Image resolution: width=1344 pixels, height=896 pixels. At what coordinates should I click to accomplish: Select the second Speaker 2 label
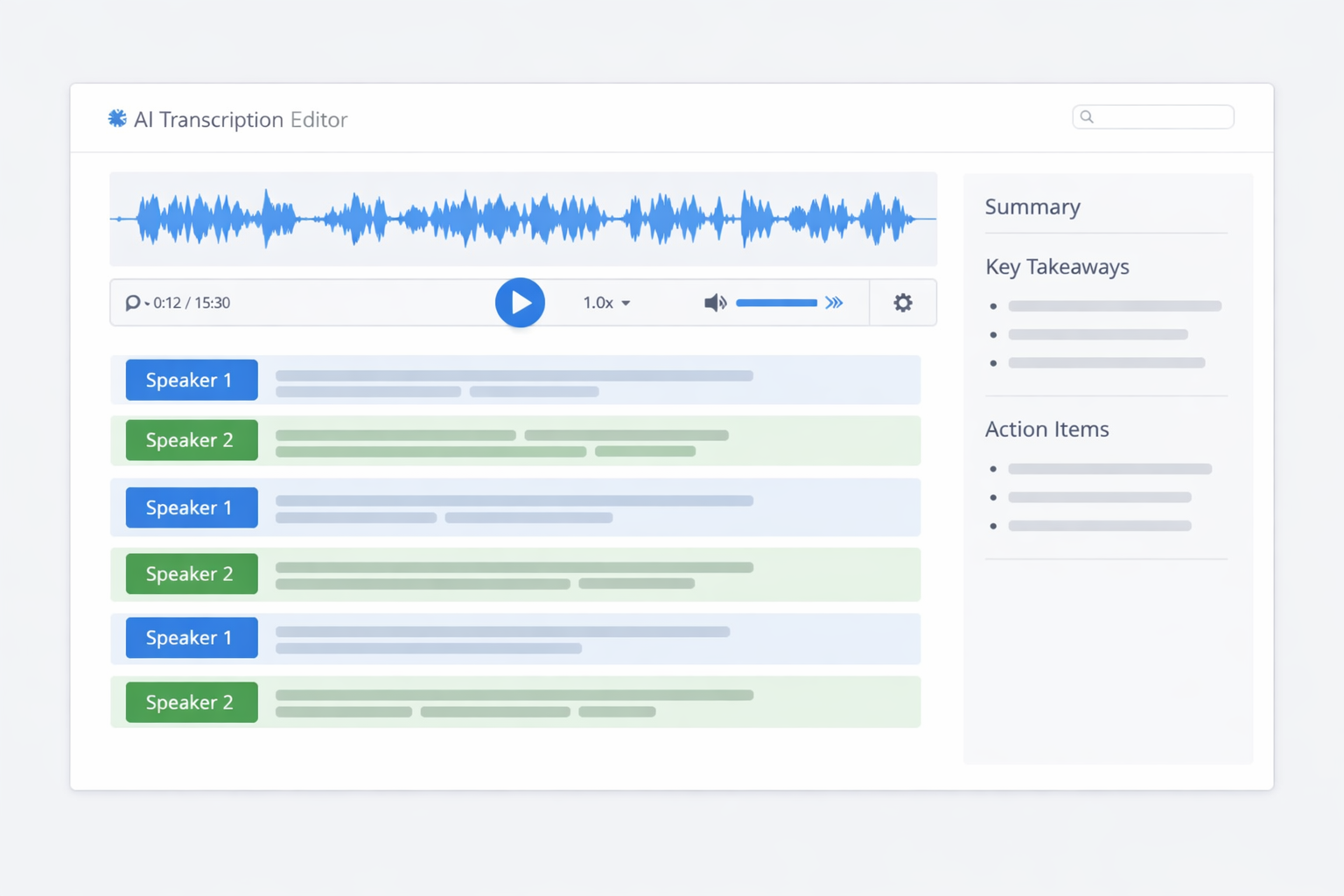click(x=191, y=573)
